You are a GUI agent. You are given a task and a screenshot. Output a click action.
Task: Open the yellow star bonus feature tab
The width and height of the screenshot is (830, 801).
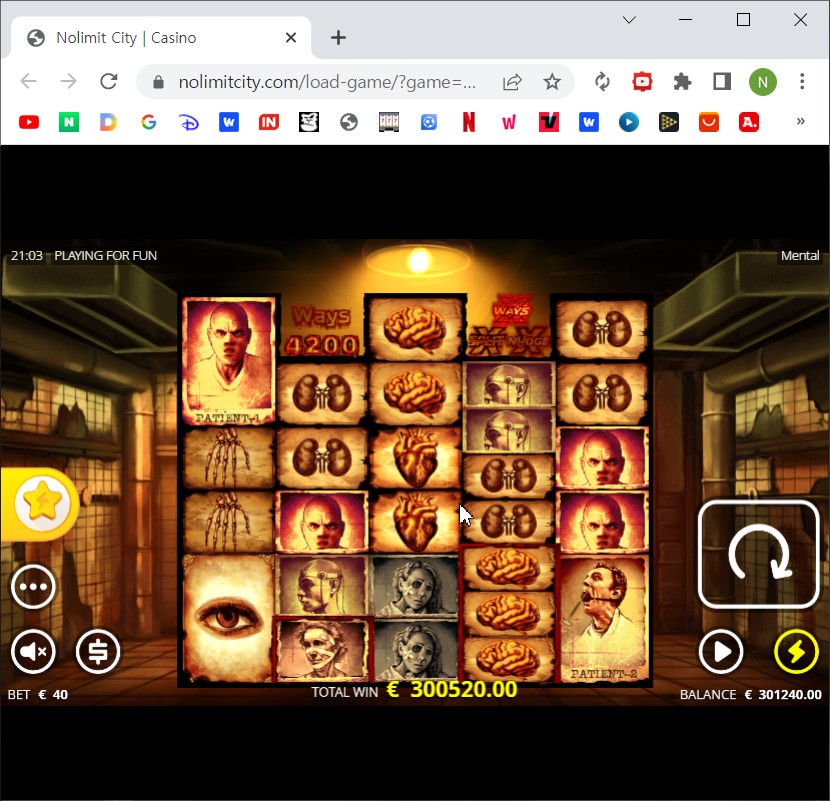(40, 503)
